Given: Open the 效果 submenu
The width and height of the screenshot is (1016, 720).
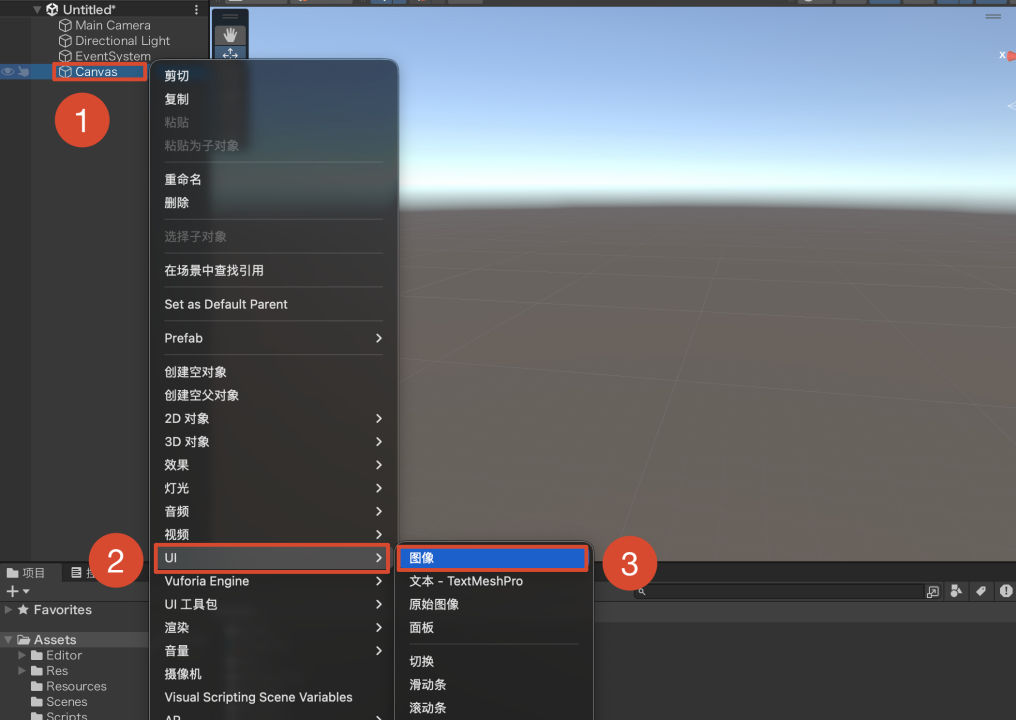Looking at the screenshot, I should pyautogui.click(x=273, y=465).
